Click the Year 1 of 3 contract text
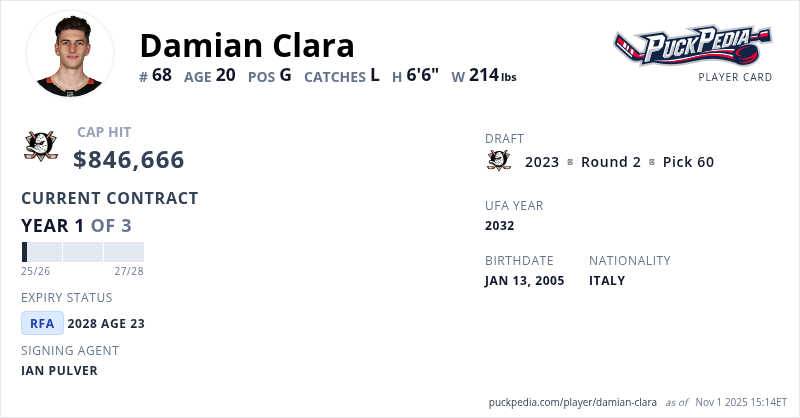800x418 pixels. 76,225
